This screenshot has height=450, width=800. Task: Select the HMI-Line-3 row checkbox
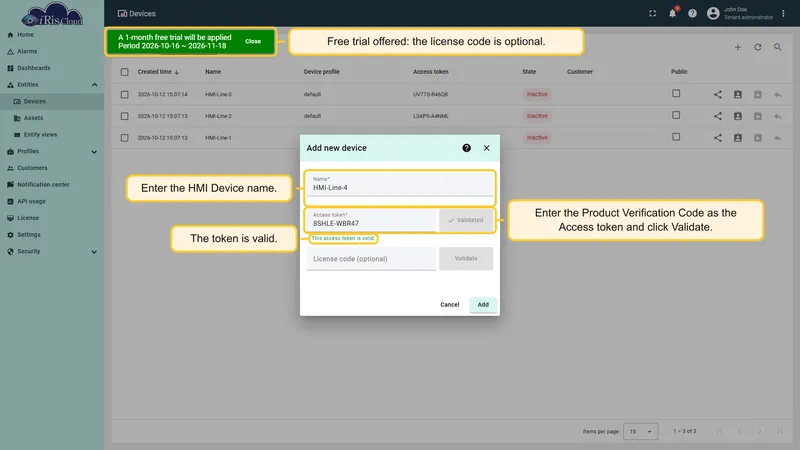coord(124,94)
